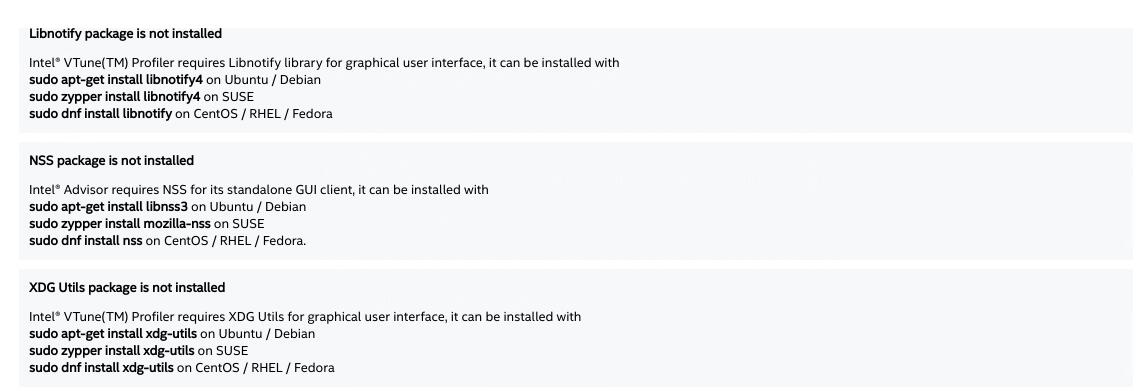Click the Intel Advisor requires NSS sentence
Image resolution: width=1143 pixels, height=391 pixels.
(259, 190)
